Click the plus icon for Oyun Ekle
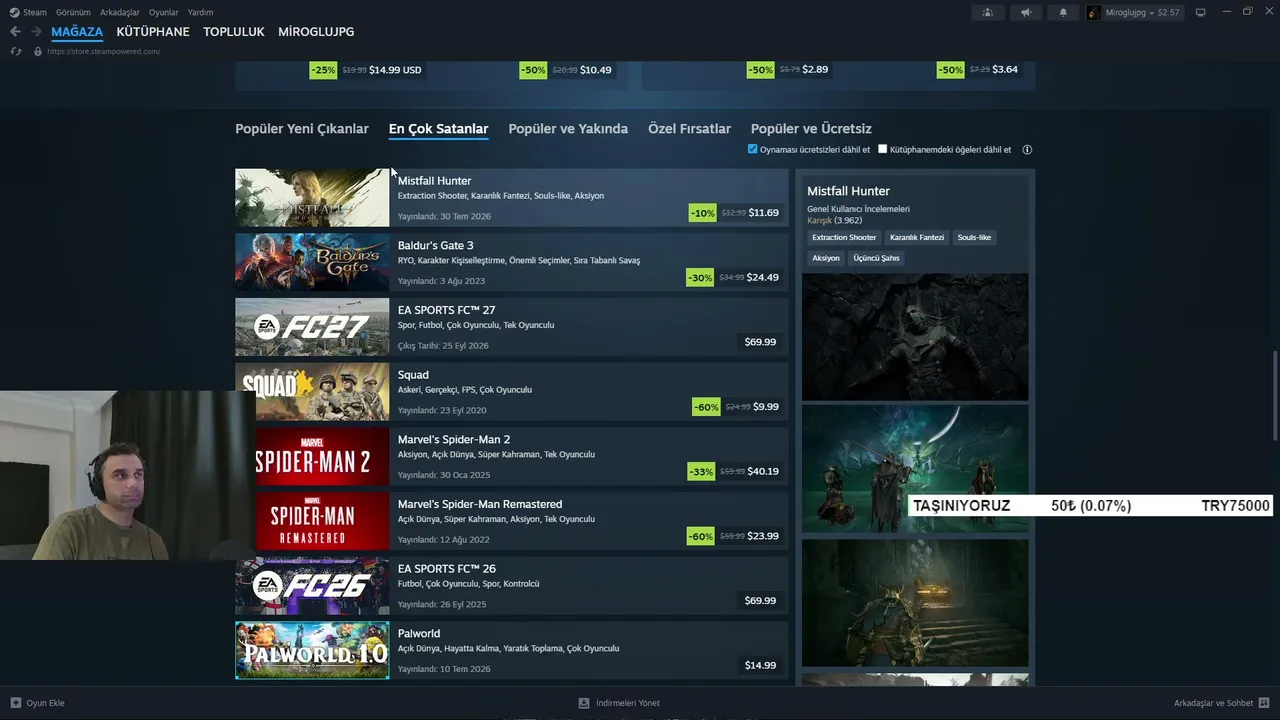Viewport: 1280px width, 720px height. 15,703
